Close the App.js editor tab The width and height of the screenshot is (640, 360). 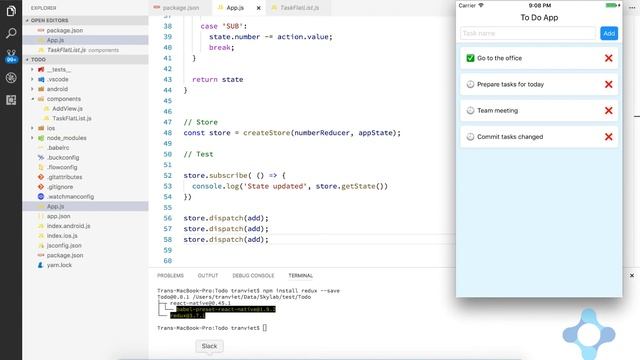(258, 8)
